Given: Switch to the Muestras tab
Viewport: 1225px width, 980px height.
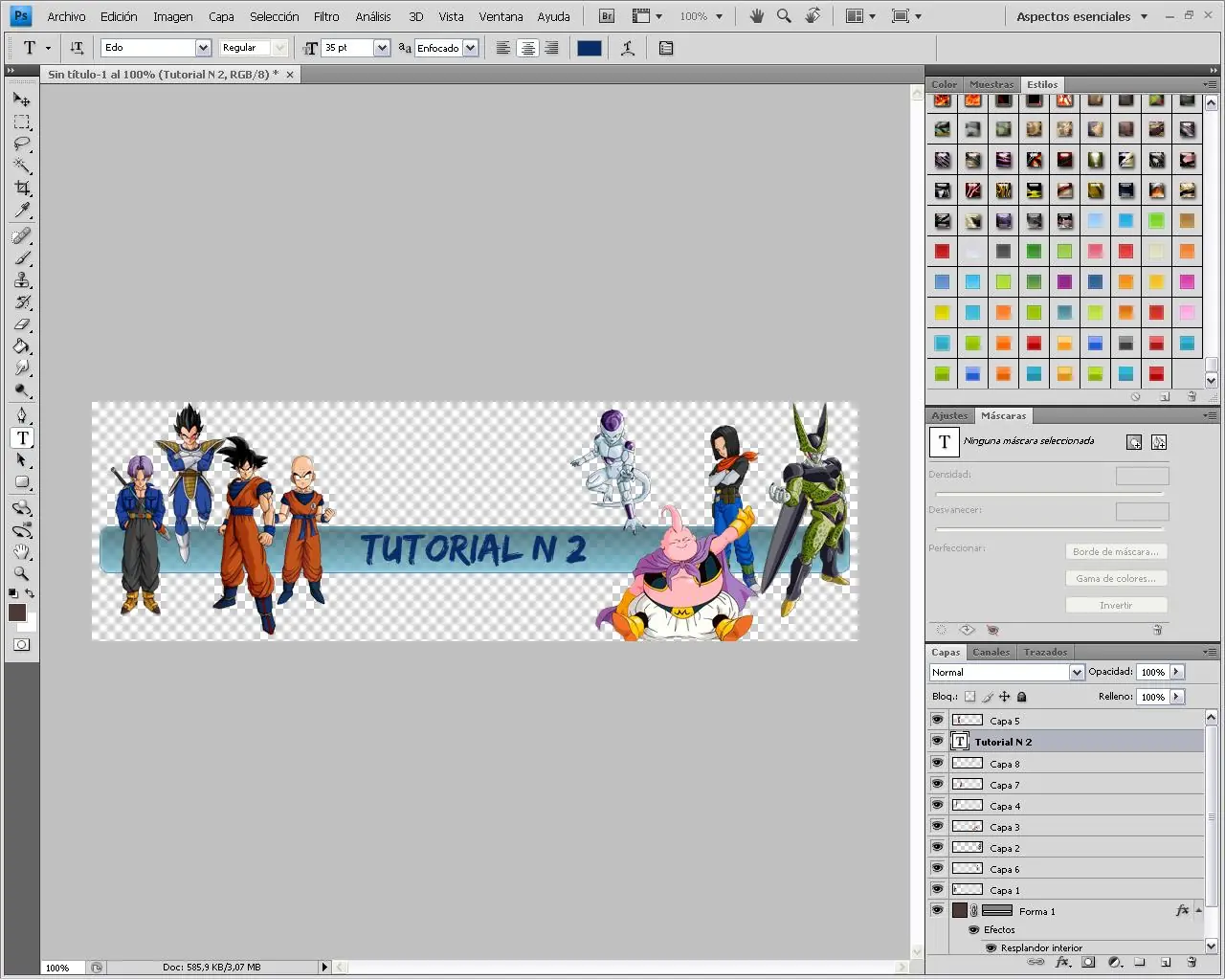Looking at the screenshot, I should 991,84.
